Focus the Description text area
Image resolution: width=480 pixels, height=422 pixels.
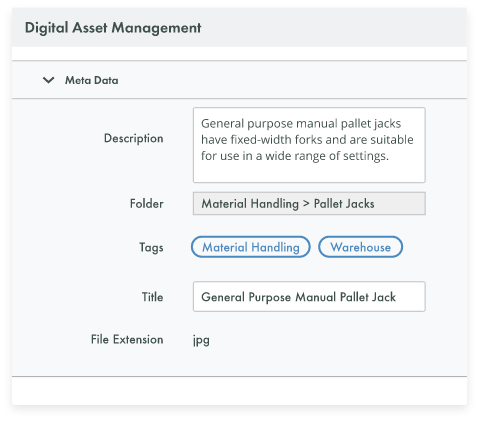point(309,145)
